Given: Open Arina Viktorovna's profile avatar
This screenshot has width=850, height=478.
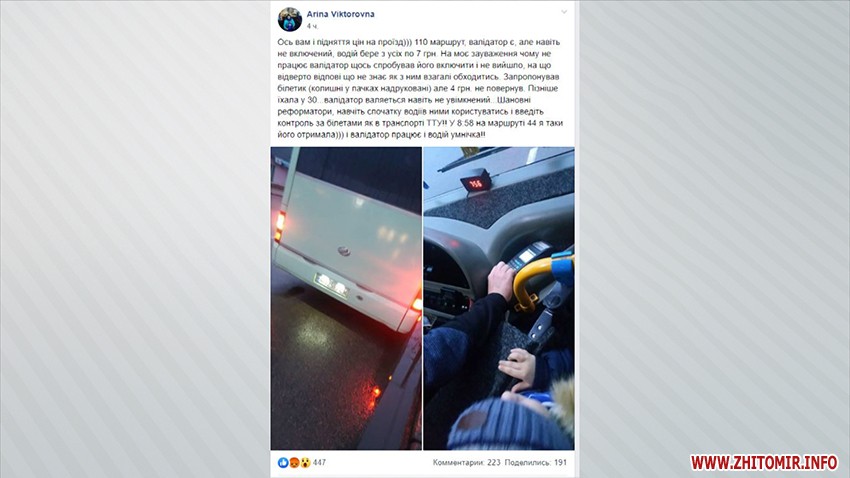Looking at the screenshot, I should pyautogui.click(x=289, y=20).
